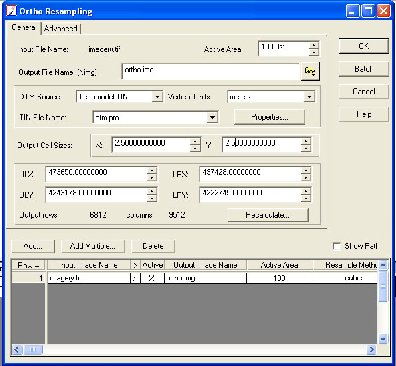Decrease the ULX value
Viewport: 396px width, 366px height.
[x=152, y=178]
